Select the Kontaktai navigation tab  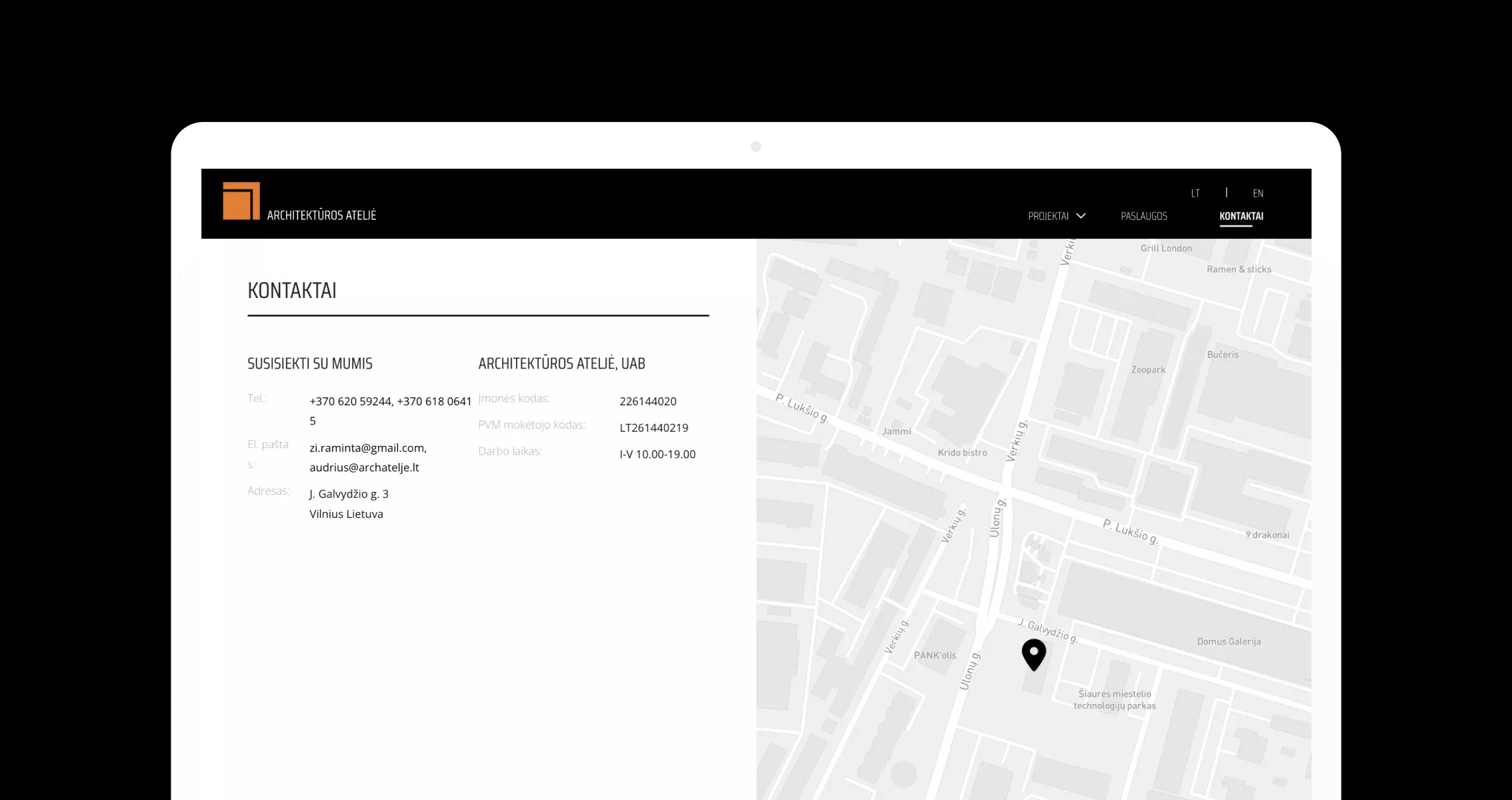coord(1241,216)
